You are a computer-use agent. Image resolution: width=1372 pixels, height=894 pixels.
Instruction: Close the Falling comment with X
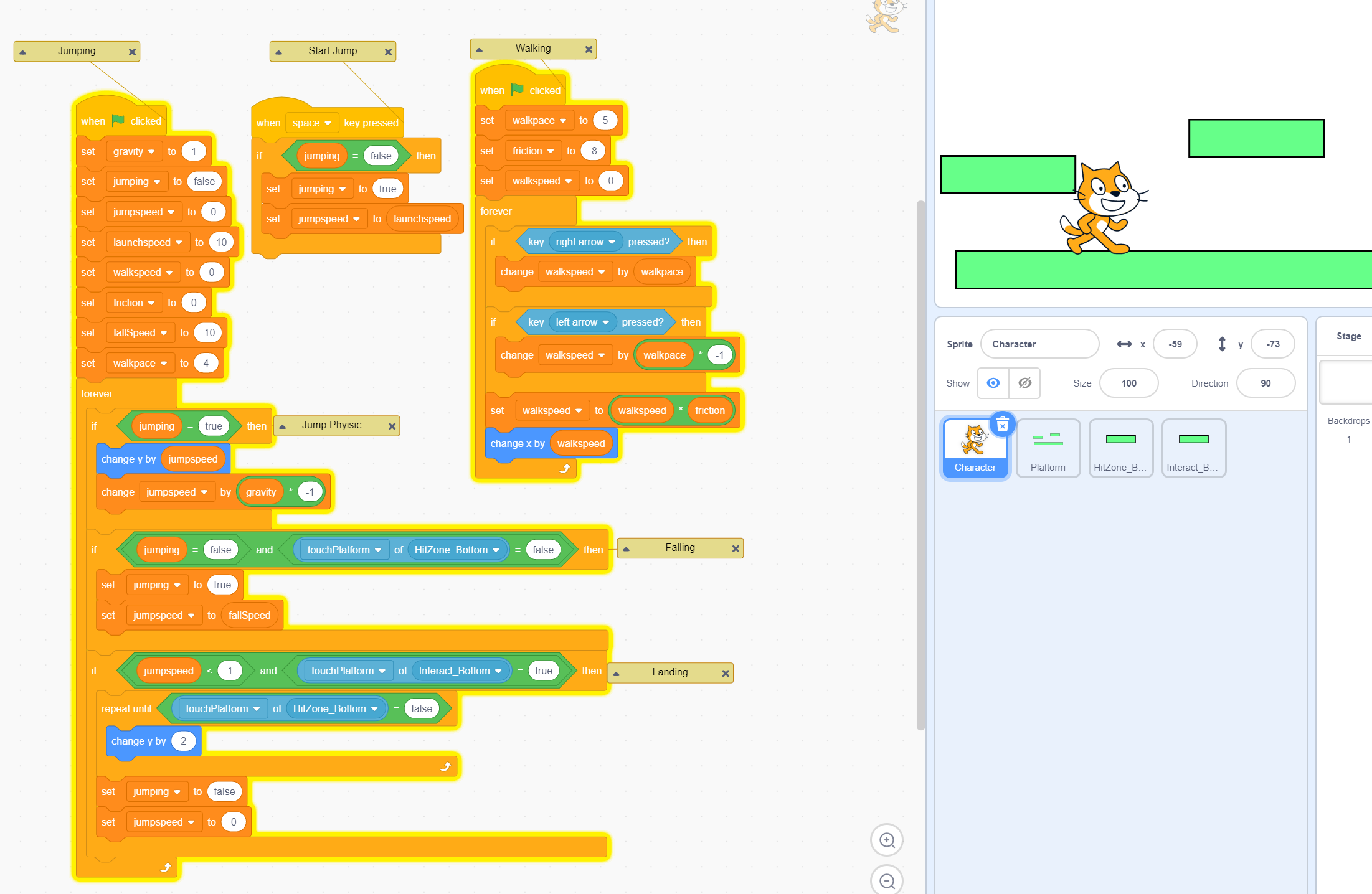[736, 548]
